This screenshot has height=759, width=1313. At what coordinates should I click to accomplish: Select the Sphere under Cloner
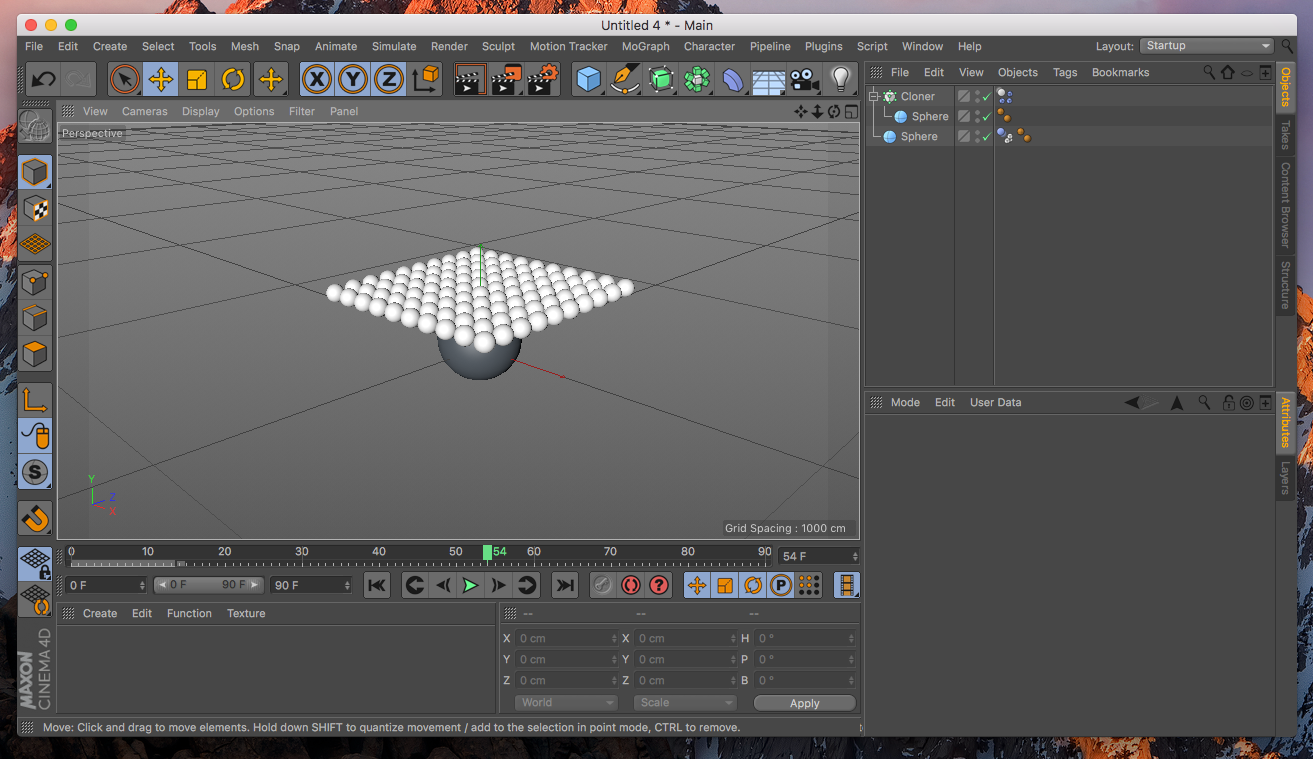coord(930,116)
